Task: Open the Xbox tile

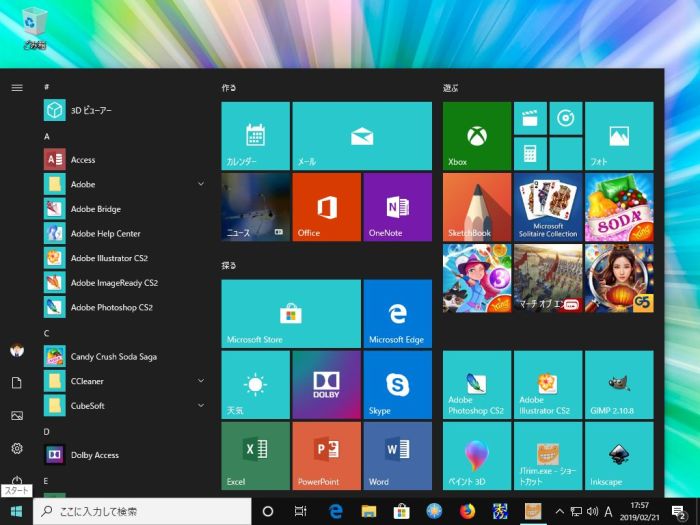Action: 476,136
